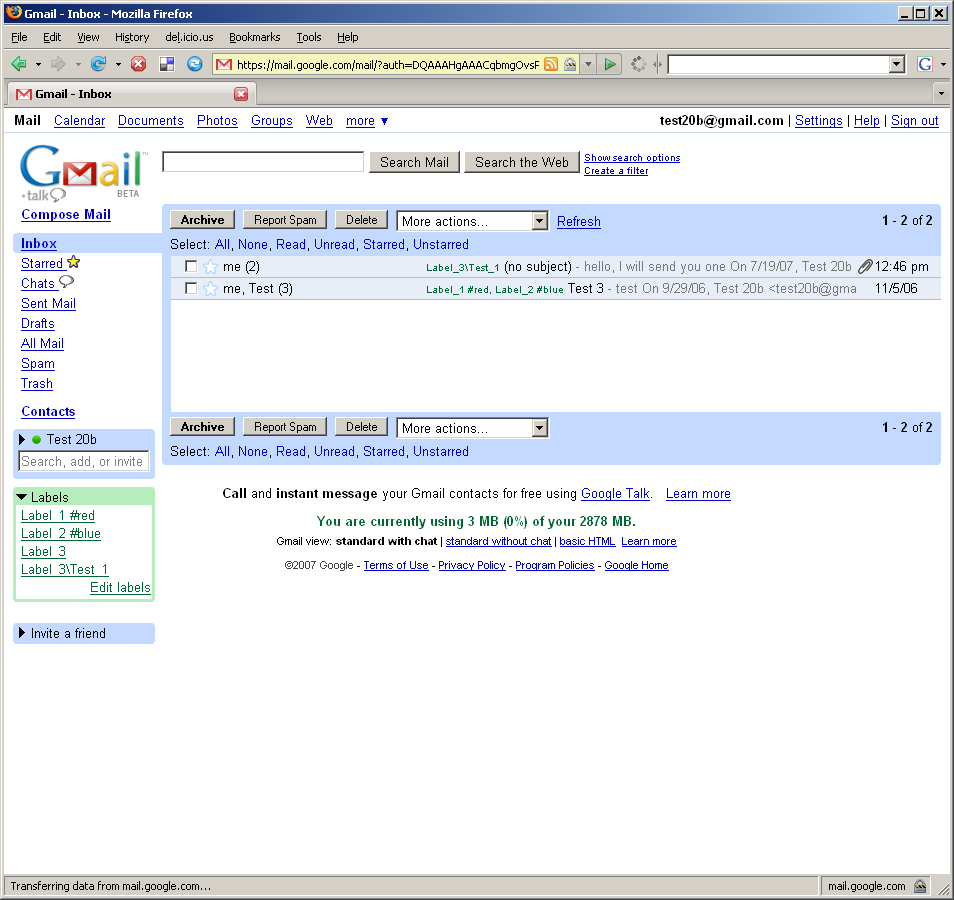This screenshot has width=954, height=900.
Task: Star the conversation from me (2)
Action: coord(211,267)
